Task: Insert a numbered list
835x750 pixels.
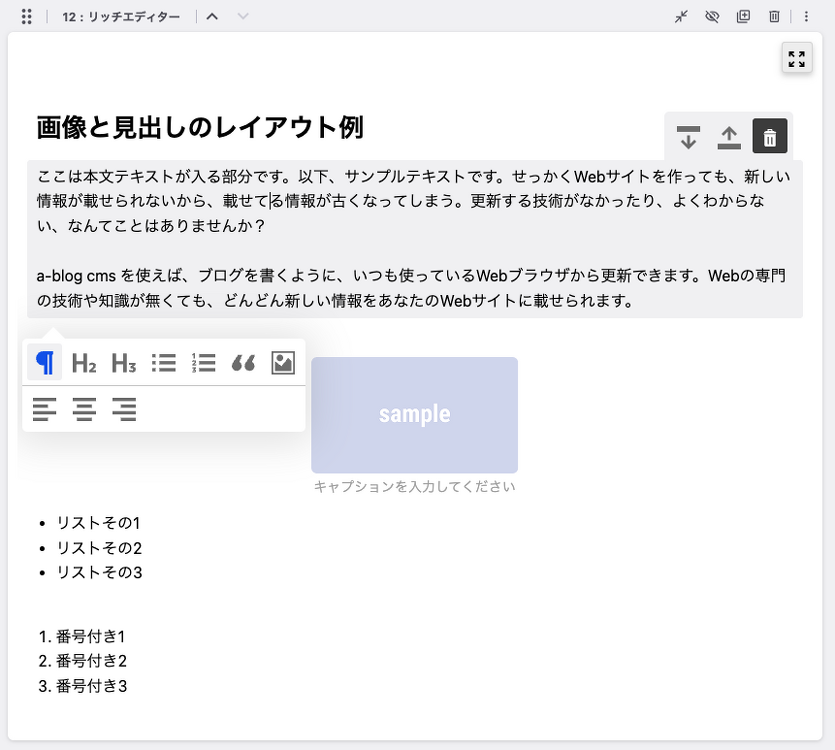Action: click(203, 362)
